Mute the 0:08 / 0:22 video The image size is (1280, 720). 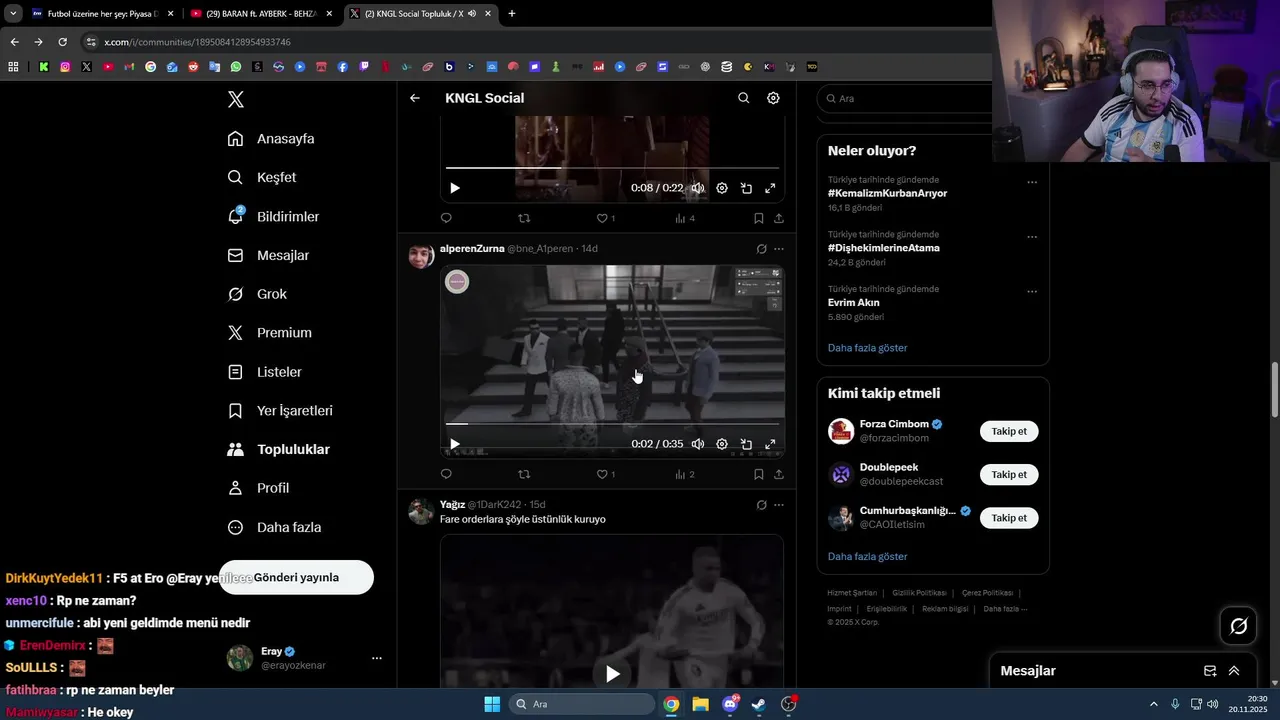(698, 188)
